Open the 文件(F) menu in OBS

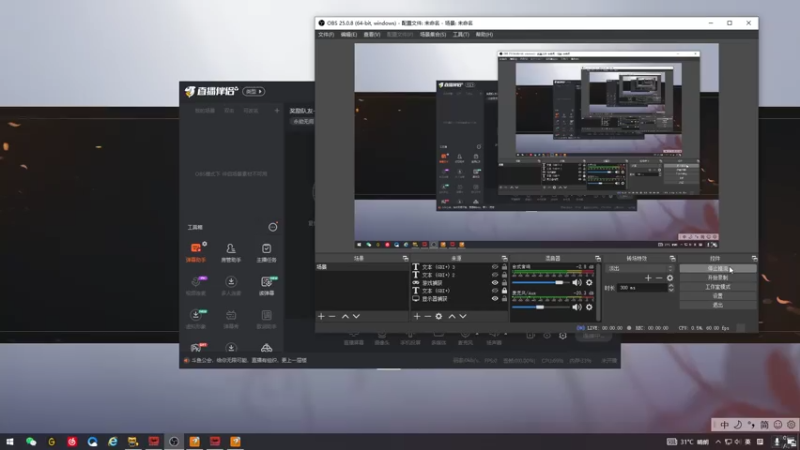326,35
